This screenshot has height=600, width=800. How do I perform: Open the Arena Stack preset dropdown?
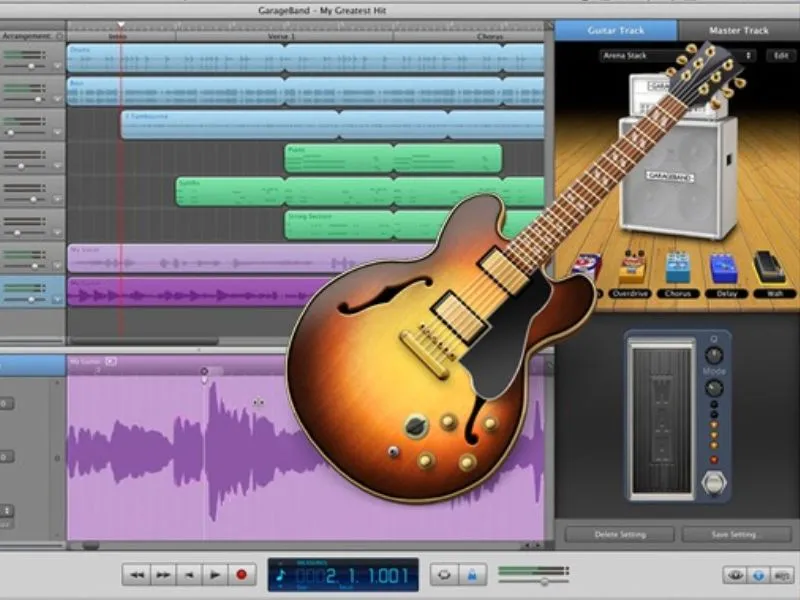tap(678, 56)
